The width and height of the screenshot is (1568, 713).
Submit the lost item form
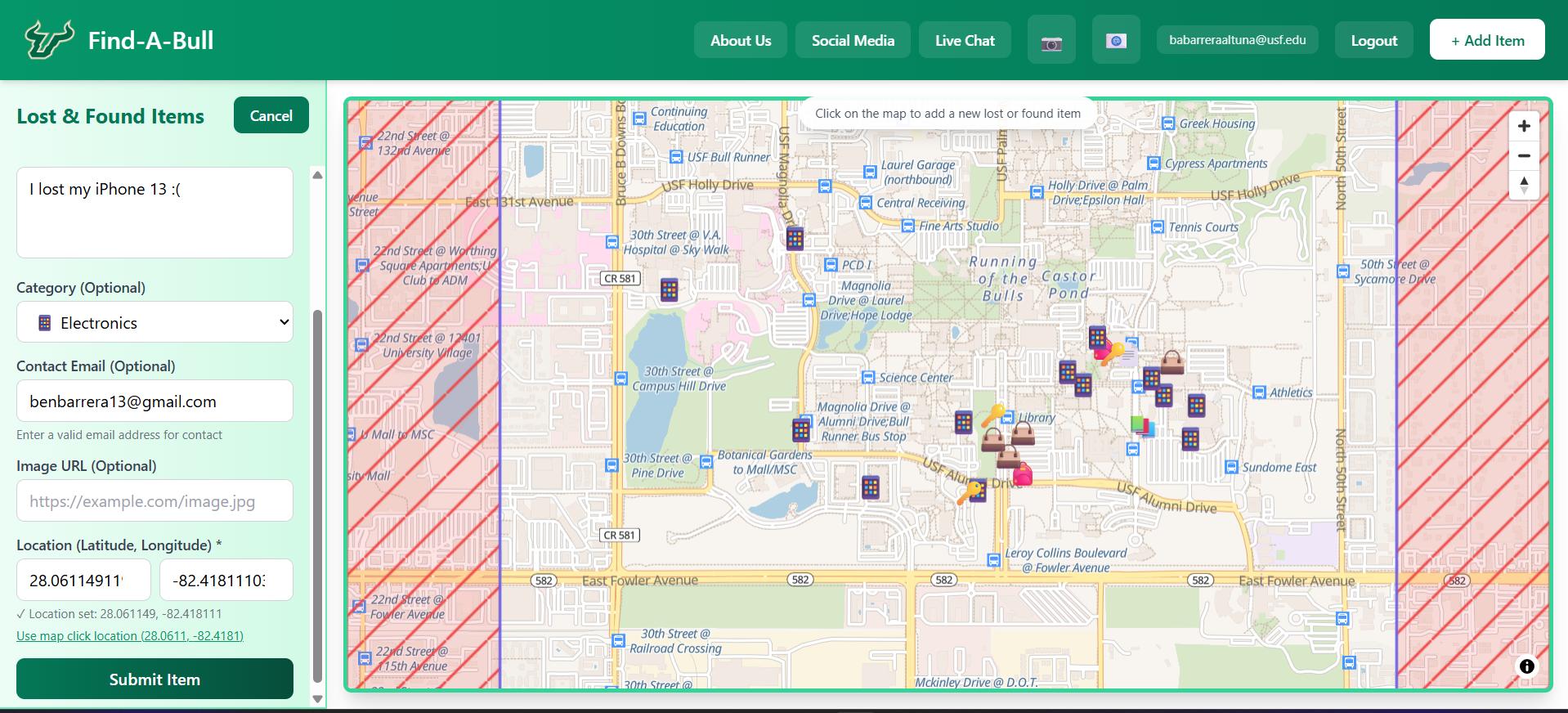coord(155,679)
